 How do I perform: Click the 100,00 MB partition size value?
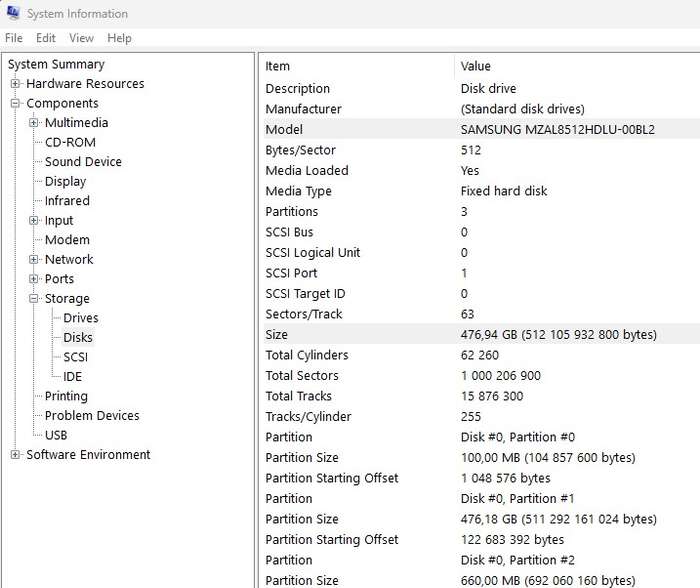click(548, 458)
